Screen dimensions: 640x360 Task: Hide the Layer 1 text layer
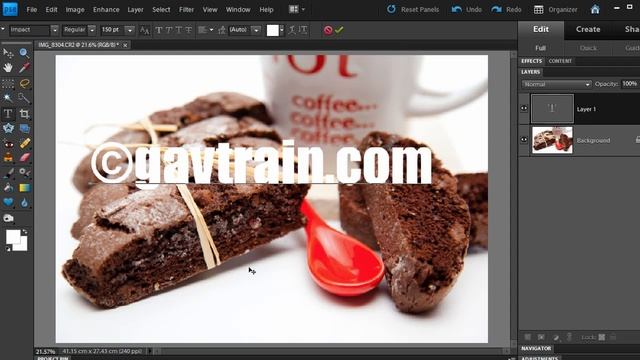(524, 109)
